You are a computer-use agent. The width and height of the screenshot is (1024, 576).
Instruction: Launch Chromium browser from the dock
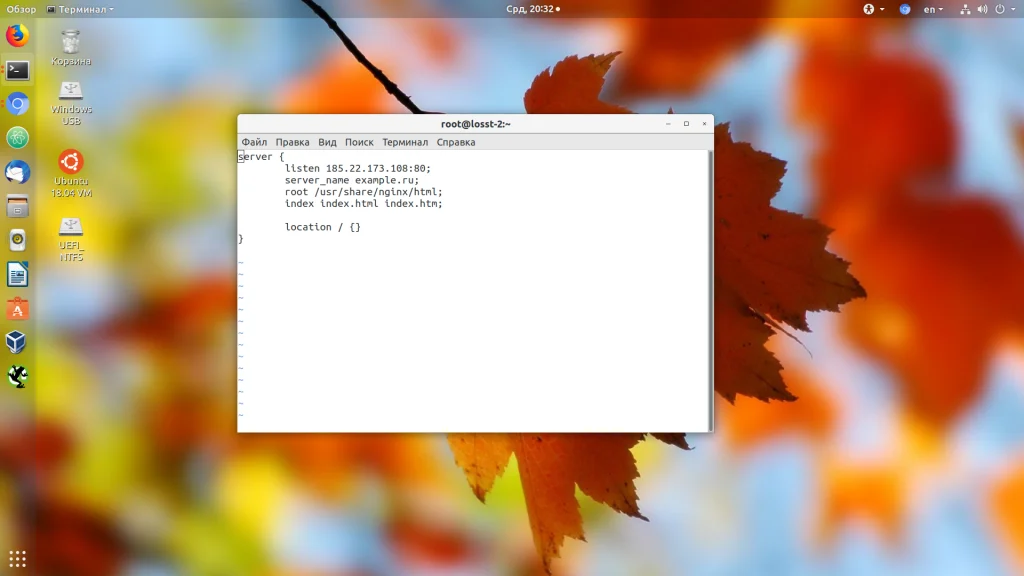(18, 104)
